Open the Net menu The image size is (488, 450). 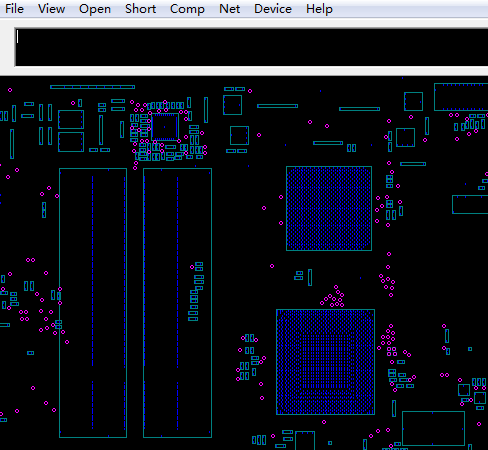pos(229,9)
